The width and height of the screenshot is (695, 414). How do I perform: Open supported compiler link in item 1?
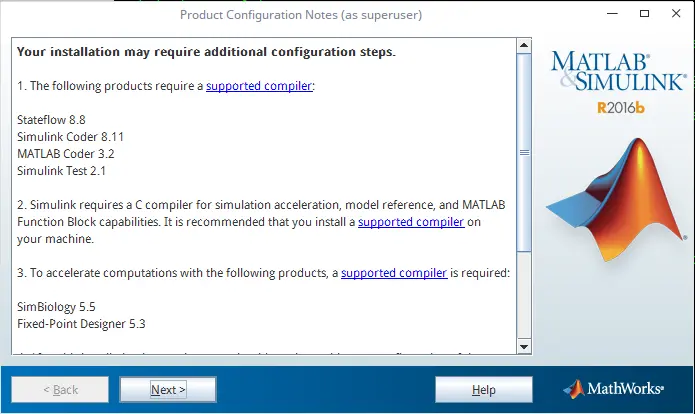pos(259,86)
